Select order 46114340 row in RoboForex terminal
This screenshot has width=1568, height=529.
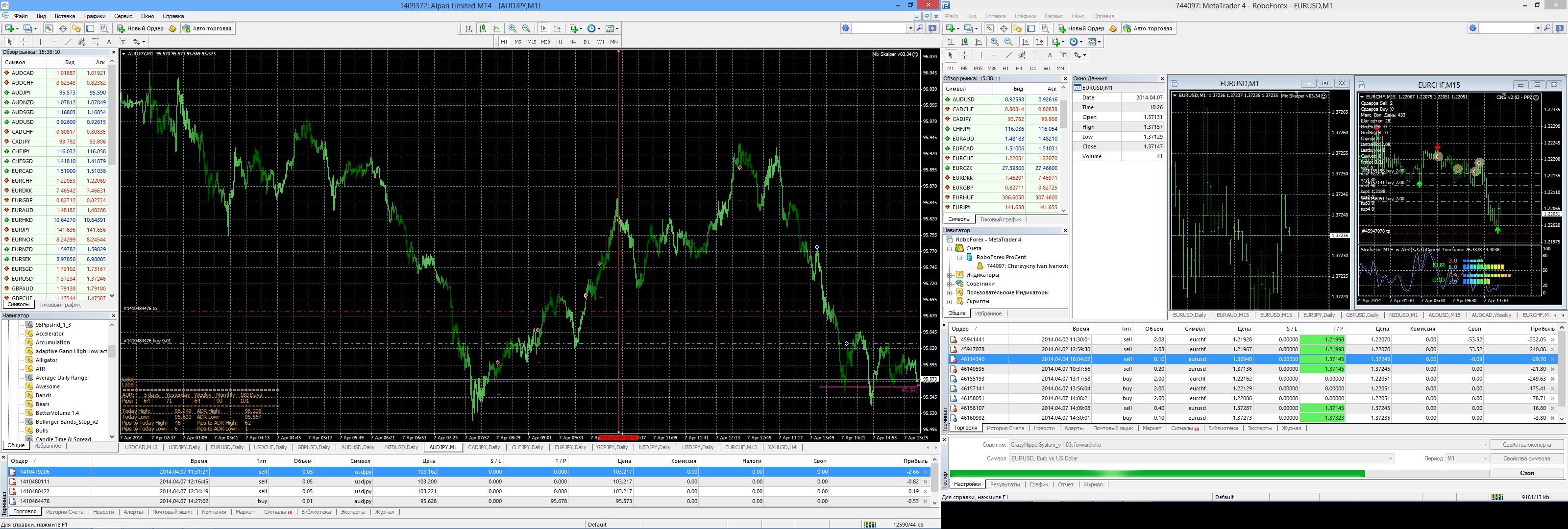(1254, 359)
